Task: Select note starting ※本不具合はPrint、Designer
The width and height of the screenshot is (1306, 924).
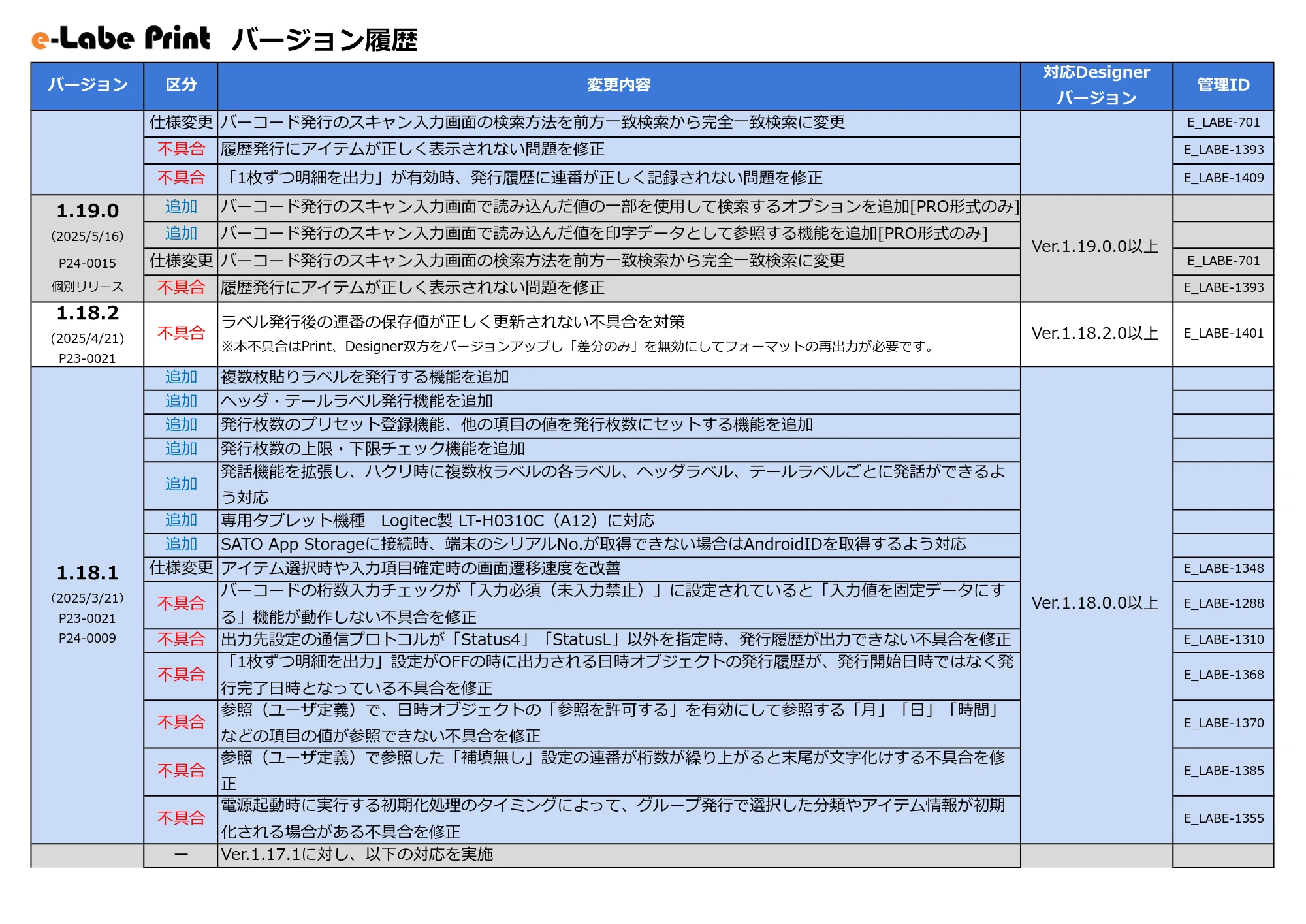Action: tap(579, 347)
